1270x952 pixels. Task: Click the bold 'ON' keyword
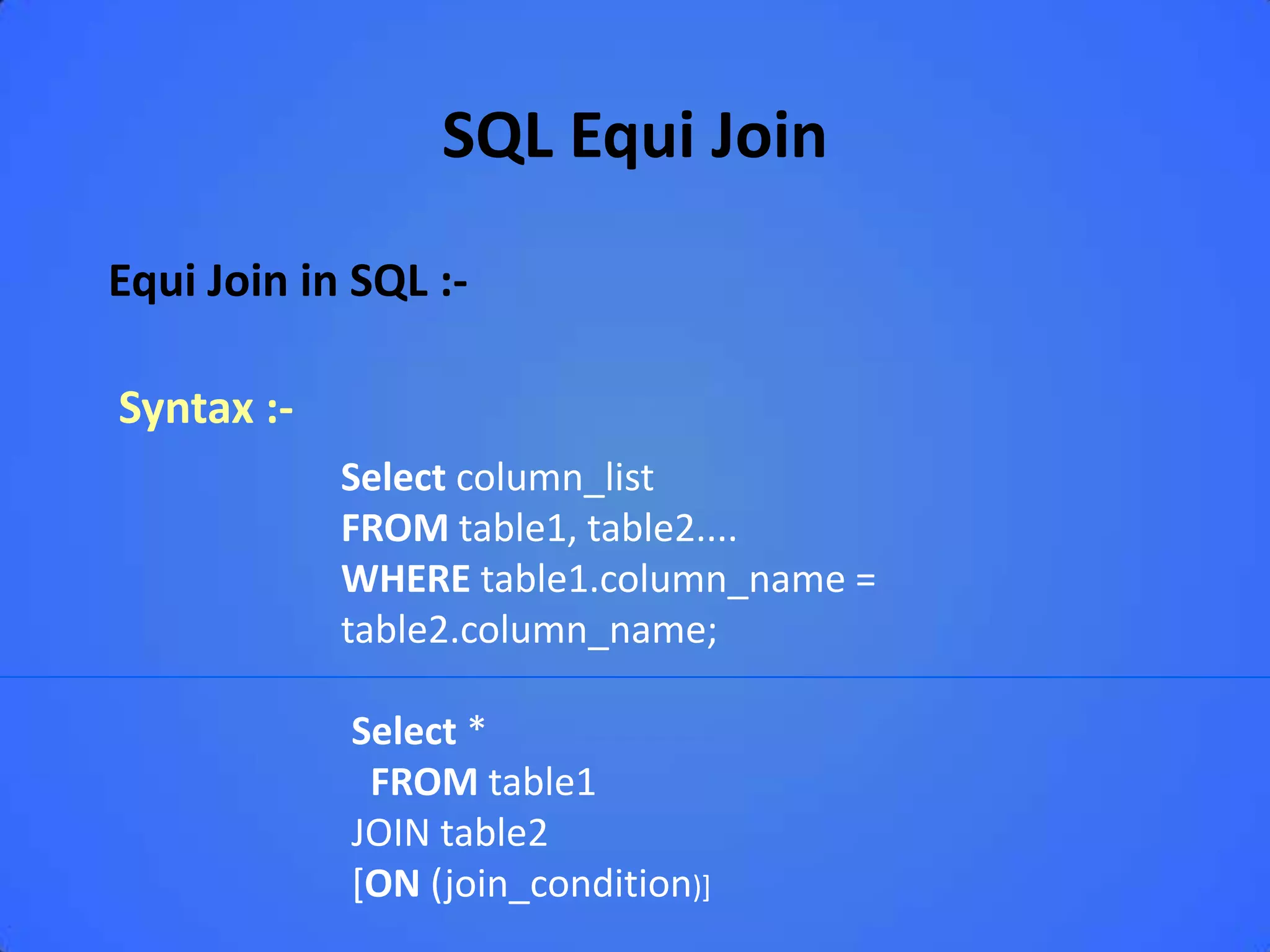[392, 883]
